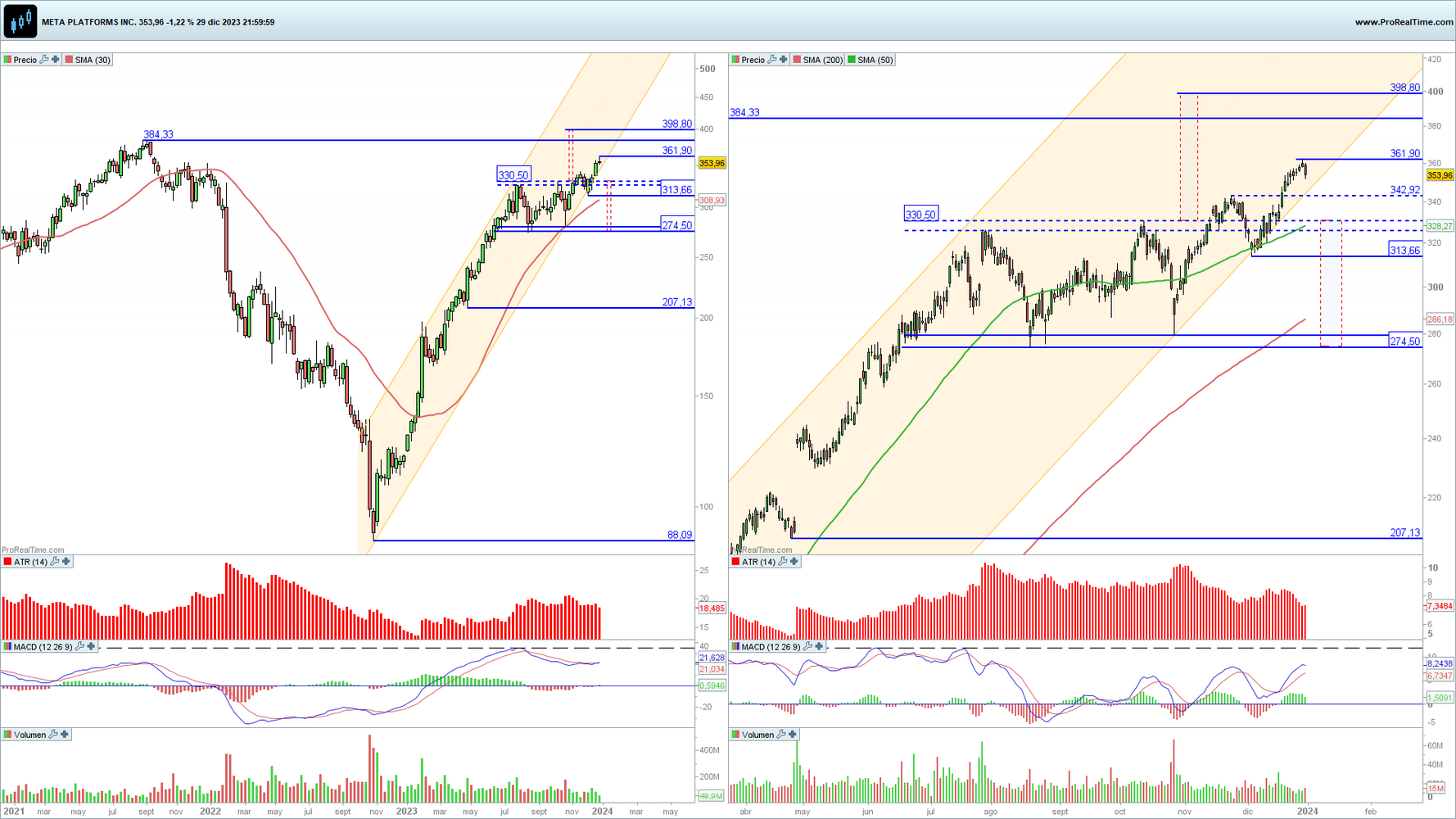Click plus icon beside left chart Precio
This screenshot has width=1456, height=819.
coord(56,60)
